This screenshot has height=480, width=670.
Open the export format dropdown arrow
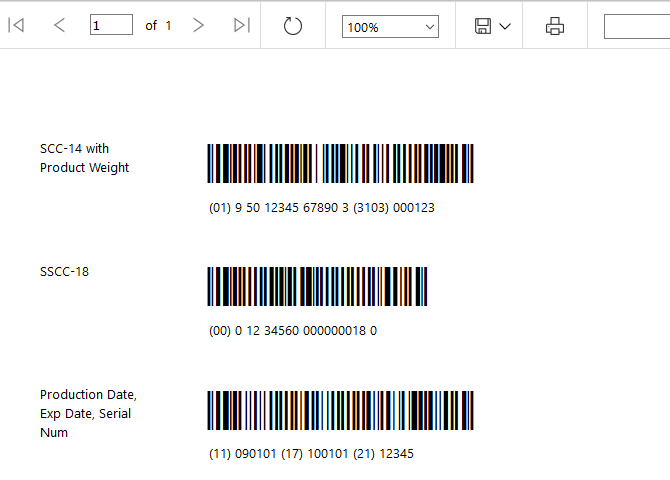click(505, 27)
